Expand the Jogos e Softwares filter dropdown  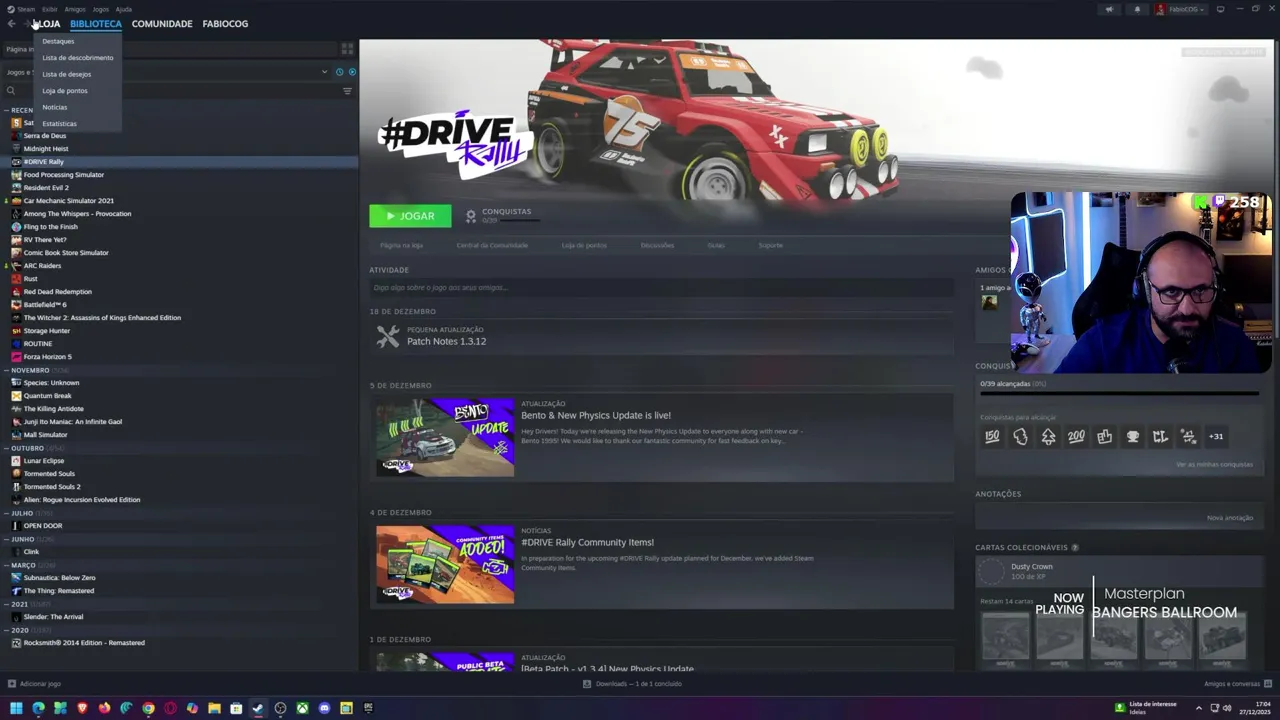(x=324, y=72)
